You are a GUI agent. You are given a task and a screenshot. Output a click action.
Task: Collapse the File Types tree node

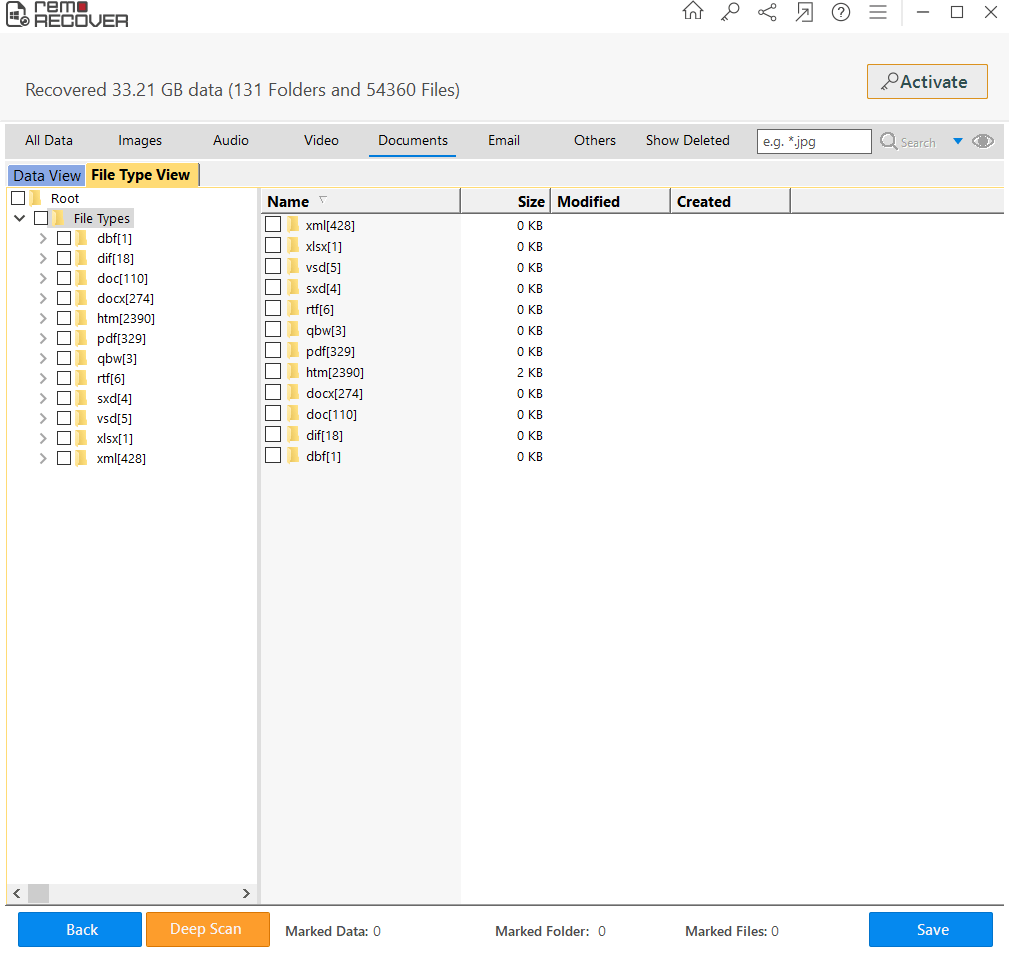20,218
